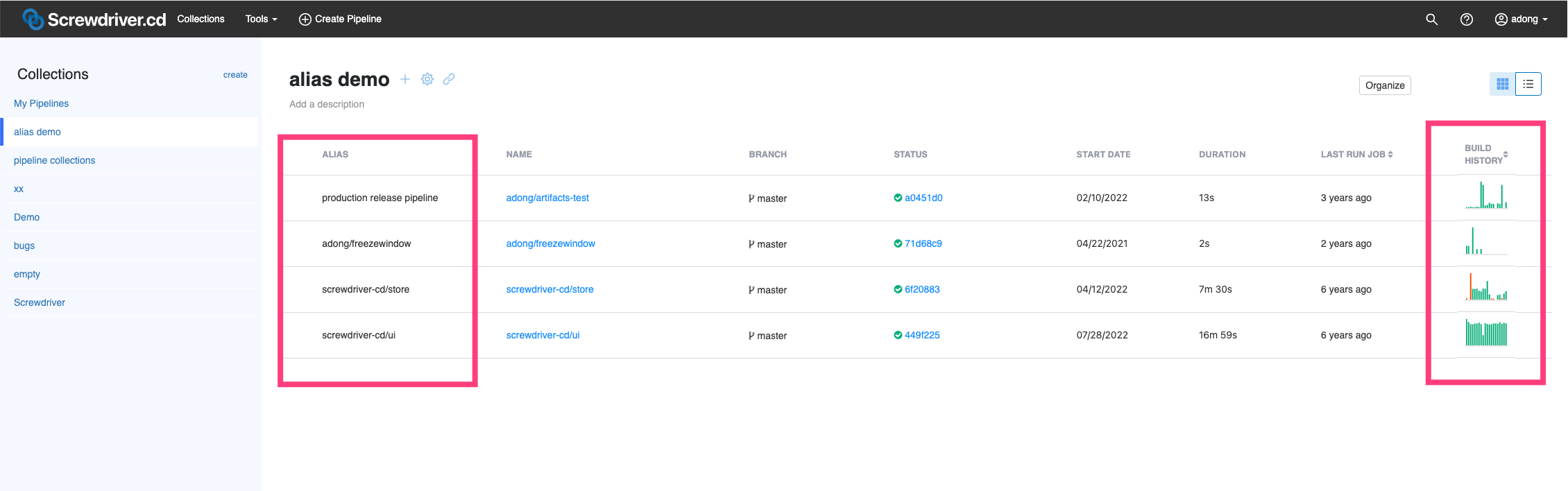The height and width of the screenshot is (491, 1568).
Task: Switch to list view
Action: click(x=1528, y=84)
